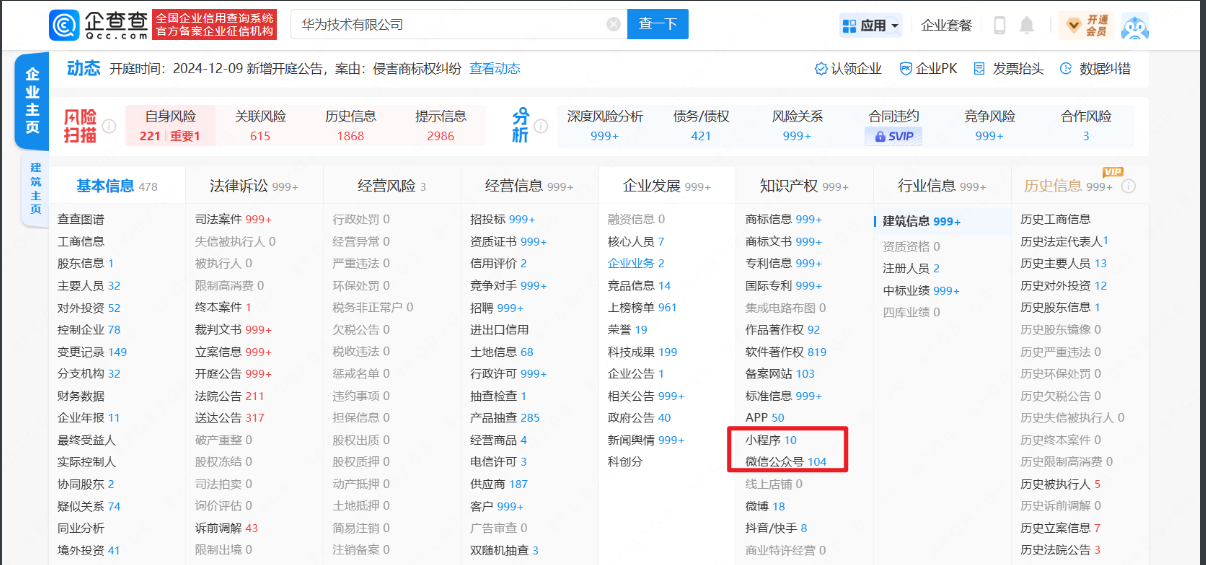Click the info icon beside 分析
1206x565 pixels.
(x=541, y=126)
